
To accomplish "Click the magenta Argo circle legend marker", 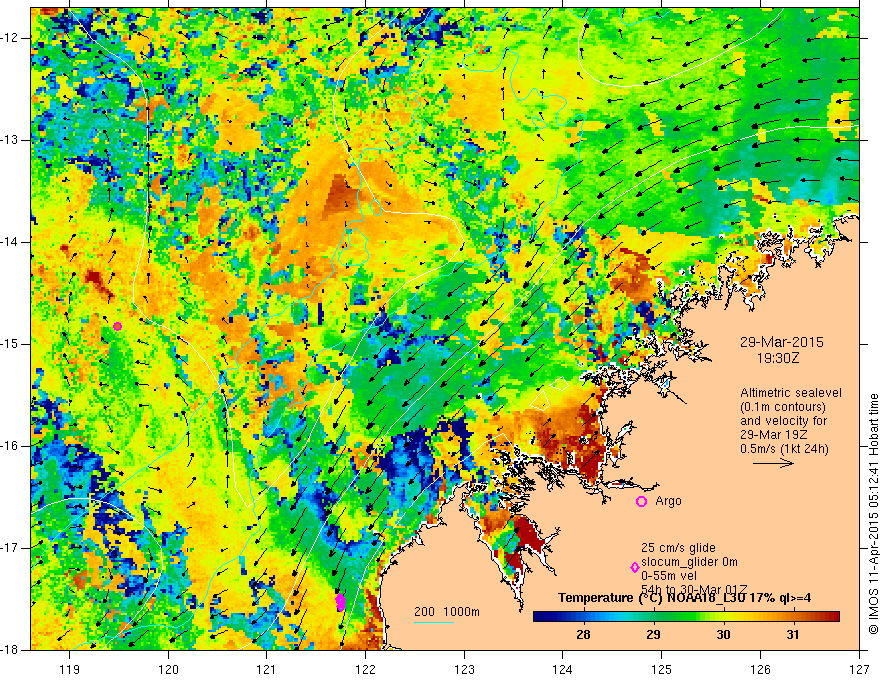I will pos(641,501).
